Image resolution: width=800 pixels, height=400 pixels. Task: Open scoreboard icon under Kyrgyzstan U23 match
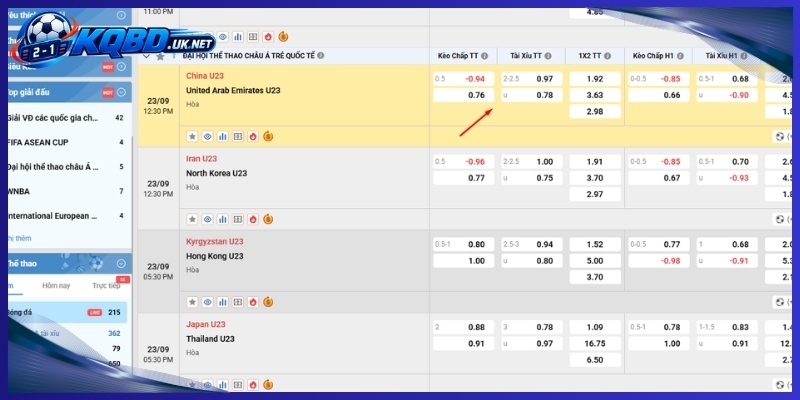(238, 302)
